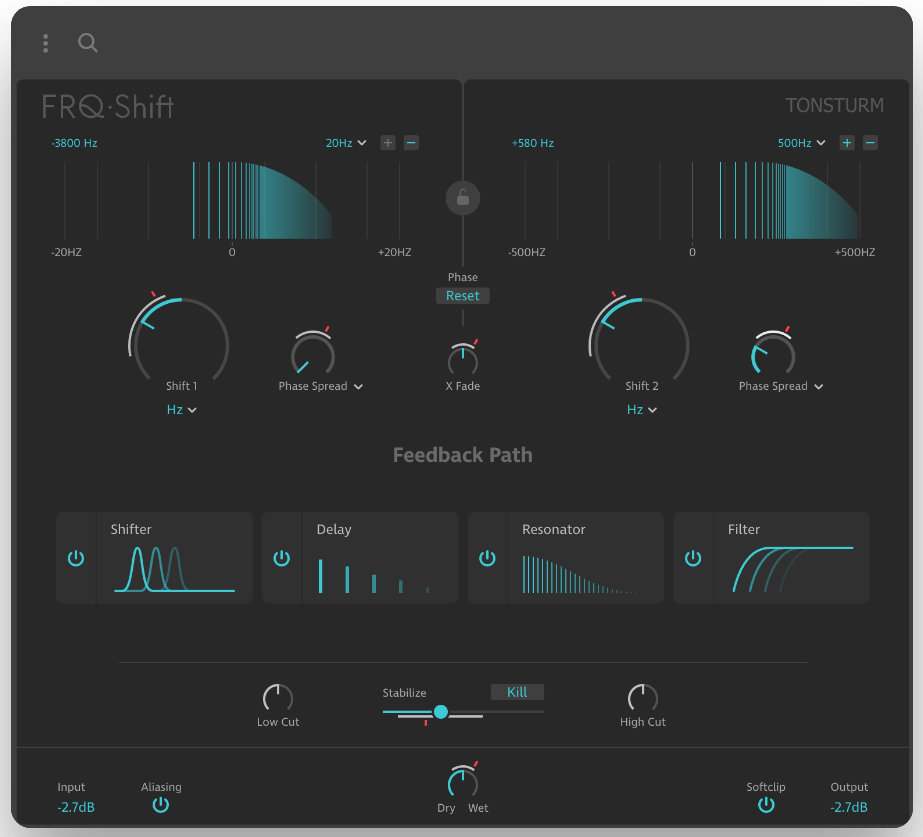This screenshot has height=837, width=923.
Task: Click the Stabilize slider handle
Action: pyautogui.click(x=440, y=712)
